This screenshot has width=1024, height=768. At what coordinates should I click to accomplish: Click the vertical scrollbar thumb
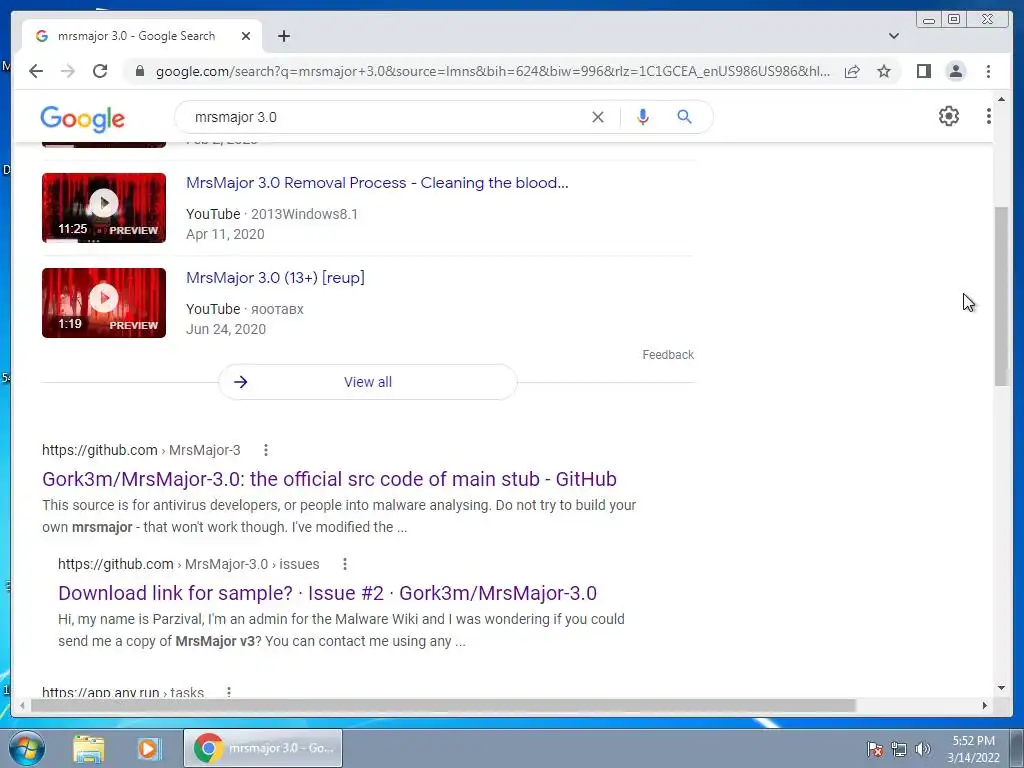1001,295
